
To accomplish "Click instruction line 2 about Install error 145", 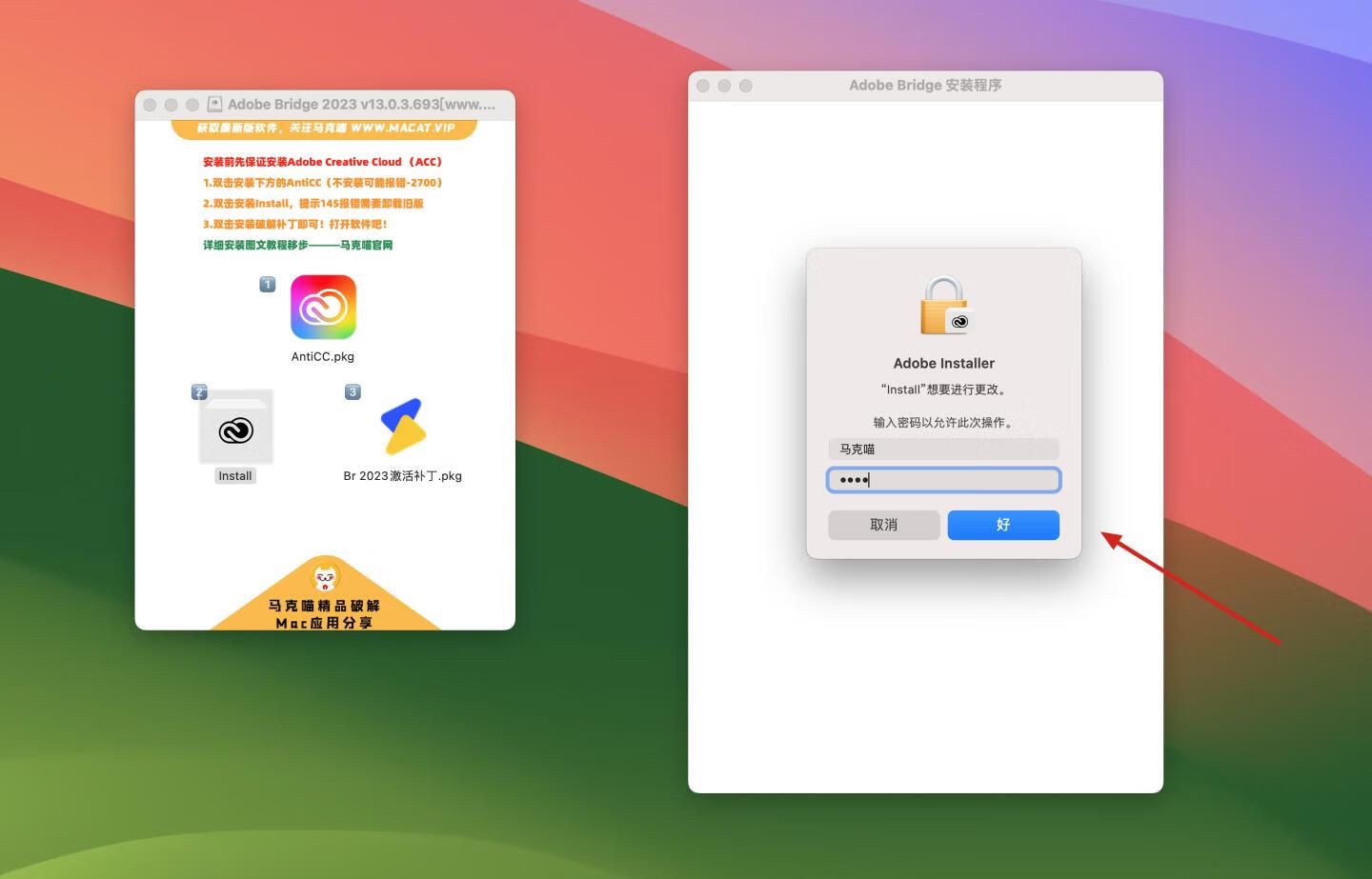I will tap(313, 204).
